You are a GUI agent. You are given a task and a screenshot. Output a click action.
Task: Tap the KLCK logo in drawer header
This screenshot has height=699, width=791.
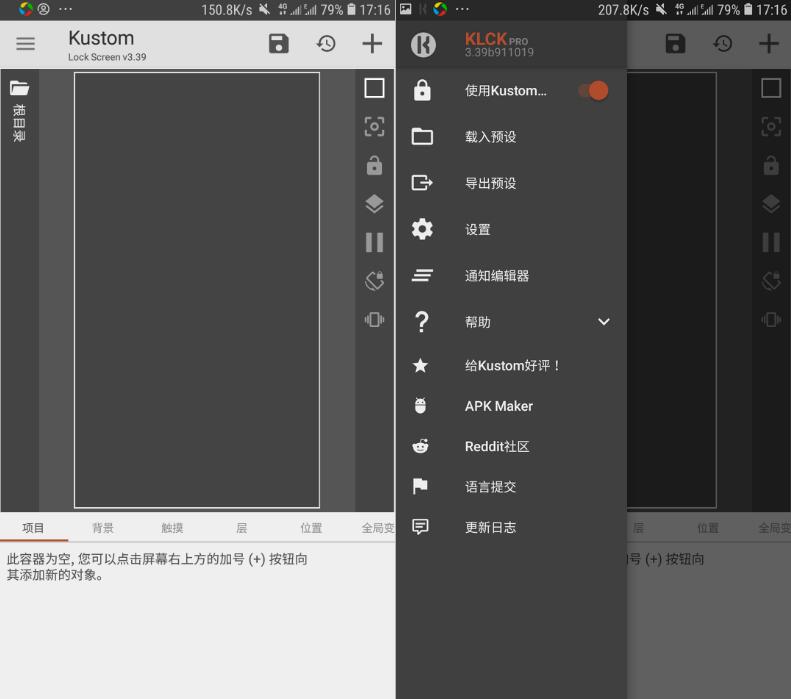(x=423, y=44)
